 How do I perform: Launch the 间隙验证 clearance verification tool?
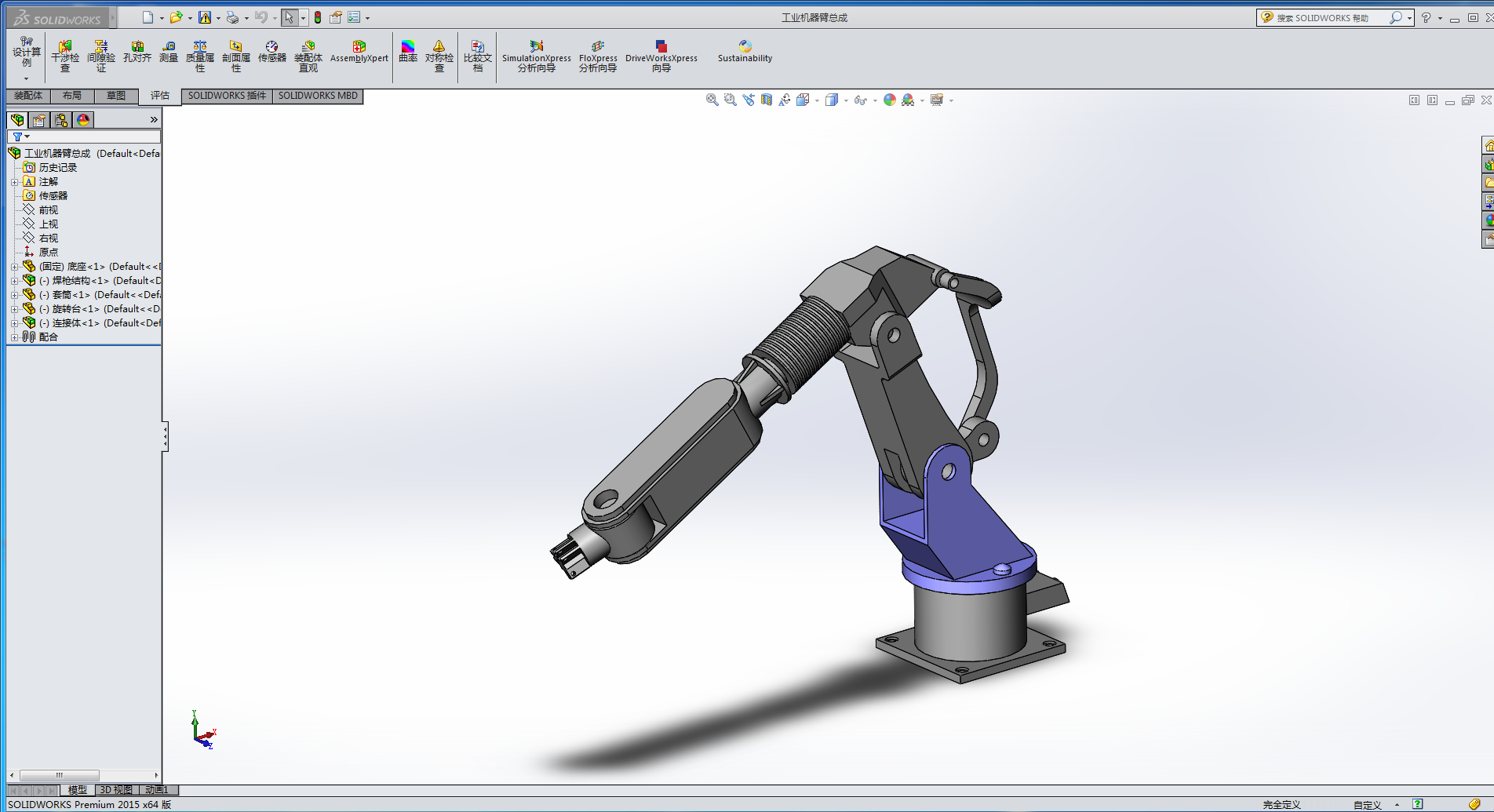tap(101, 56)
